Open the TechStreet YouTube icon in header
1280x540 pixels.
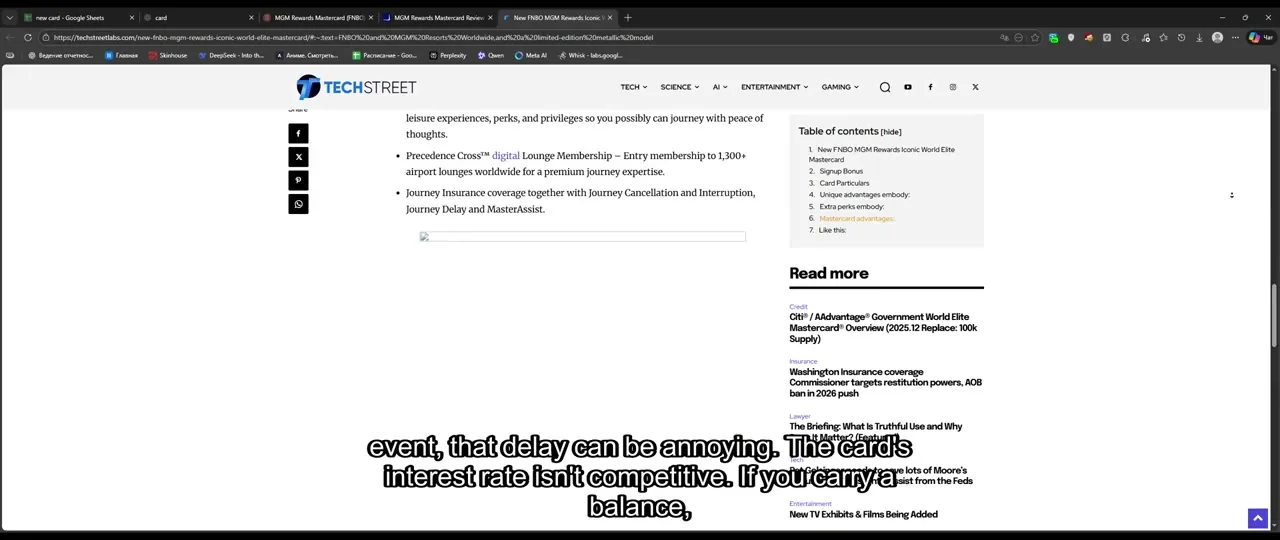908,87
